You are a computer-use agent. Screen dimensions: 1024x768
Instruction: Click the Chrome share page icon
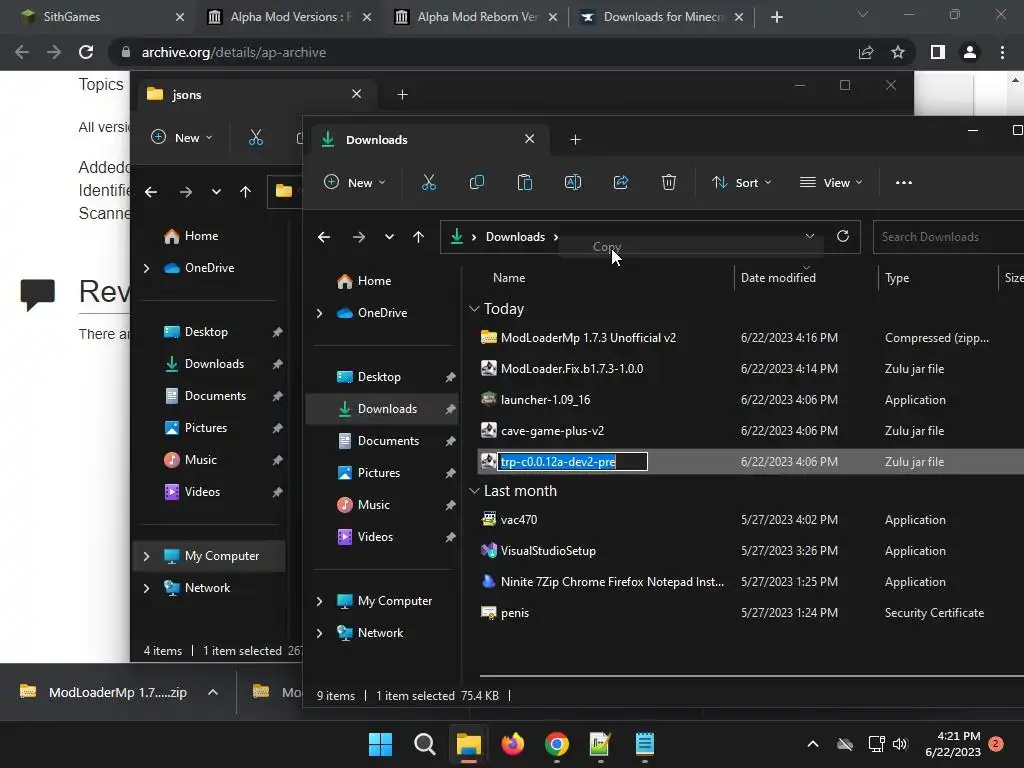866,52
